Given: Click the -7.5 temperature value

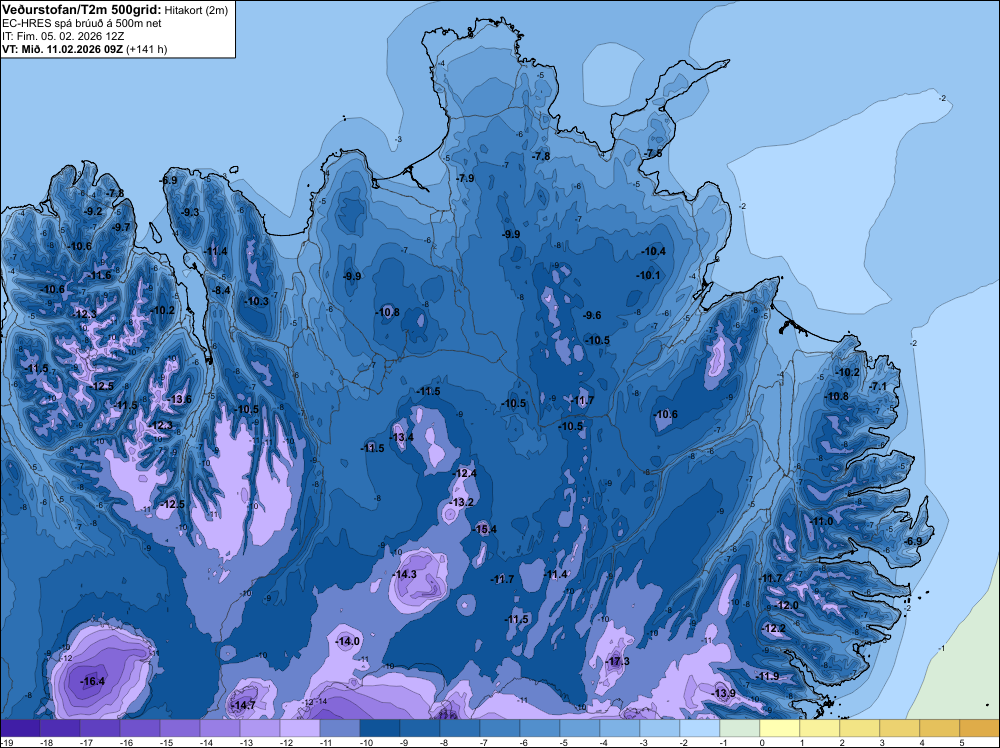Looking at the screenshot, I should [652, 153].
